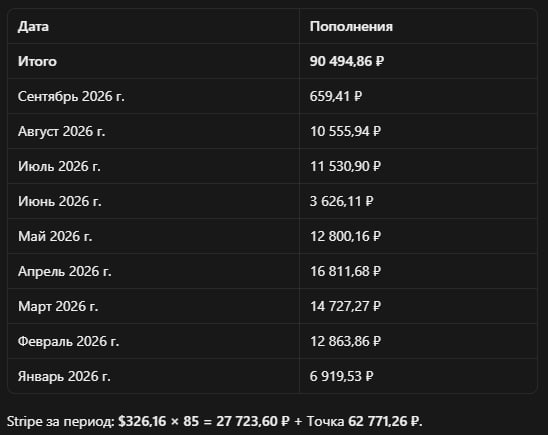
Task: Select the Июль 2026 г. row
Action: pos(272,166)
